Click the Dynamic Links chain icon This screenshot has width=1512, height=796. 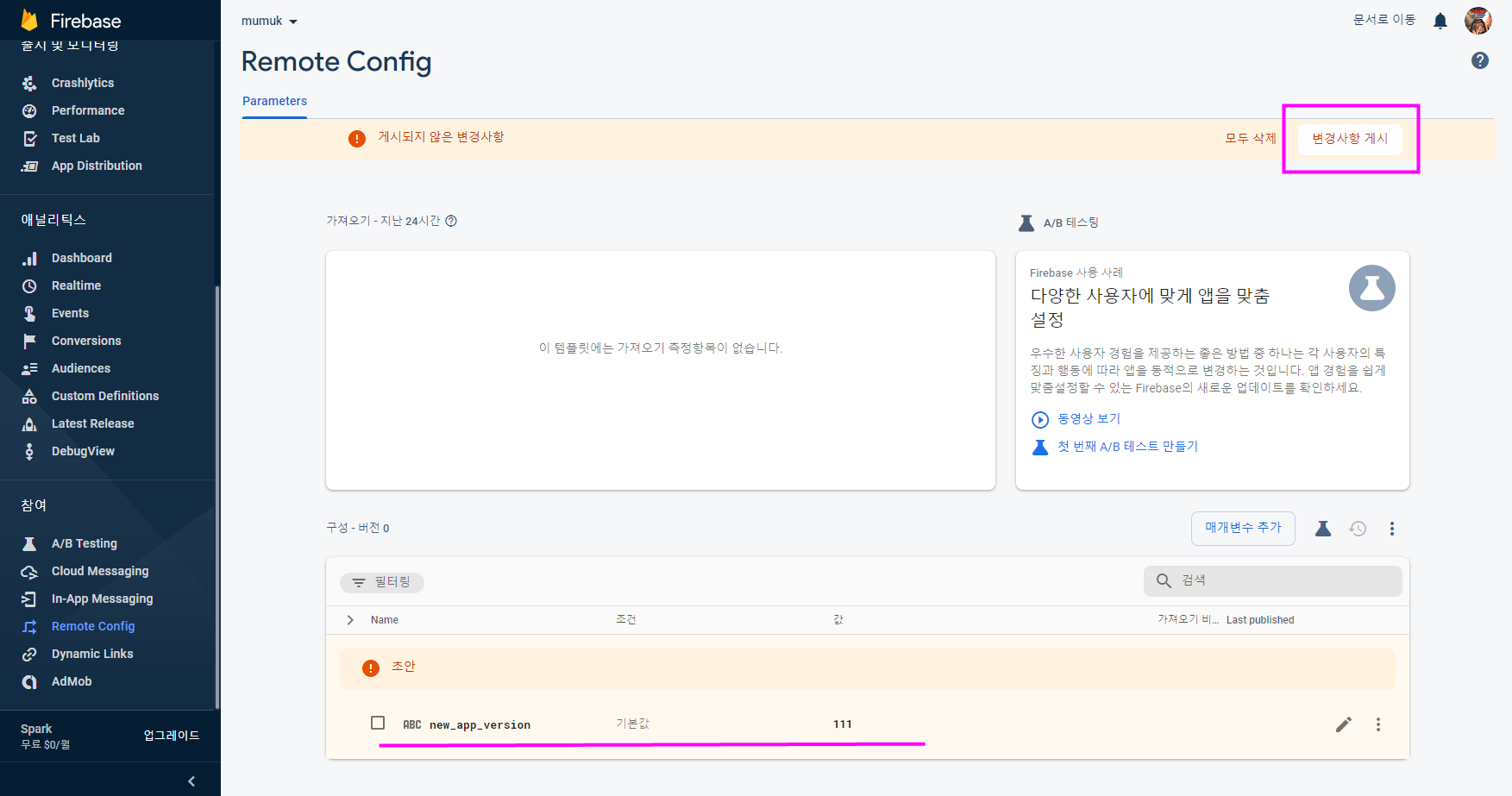coord(29,654)
